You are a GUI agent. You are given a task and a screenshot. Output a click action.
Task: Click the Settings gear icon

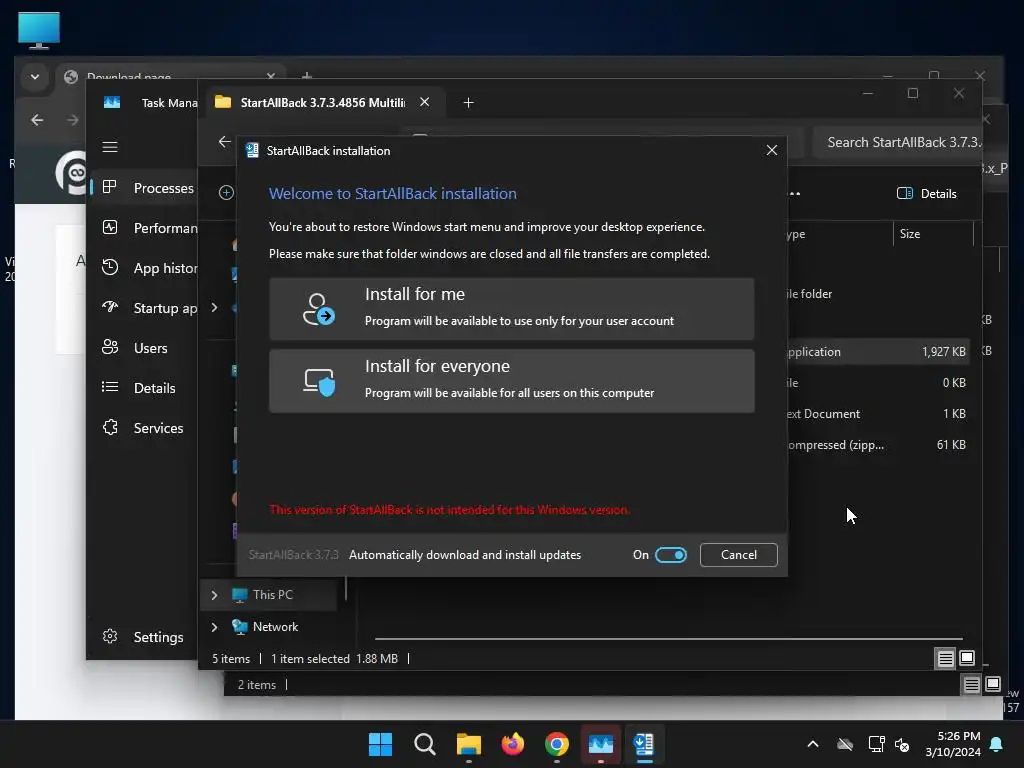[x=110, y=636]
